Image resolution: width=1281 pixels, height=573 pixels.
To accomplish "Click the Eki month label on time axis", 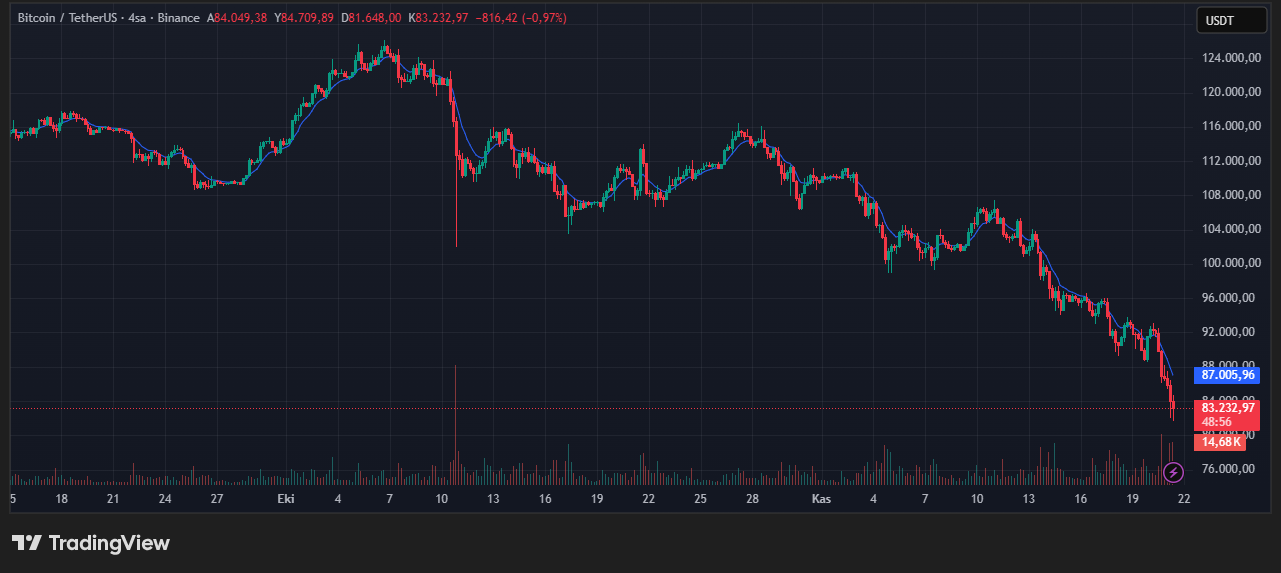I will (x=286, y=498).
